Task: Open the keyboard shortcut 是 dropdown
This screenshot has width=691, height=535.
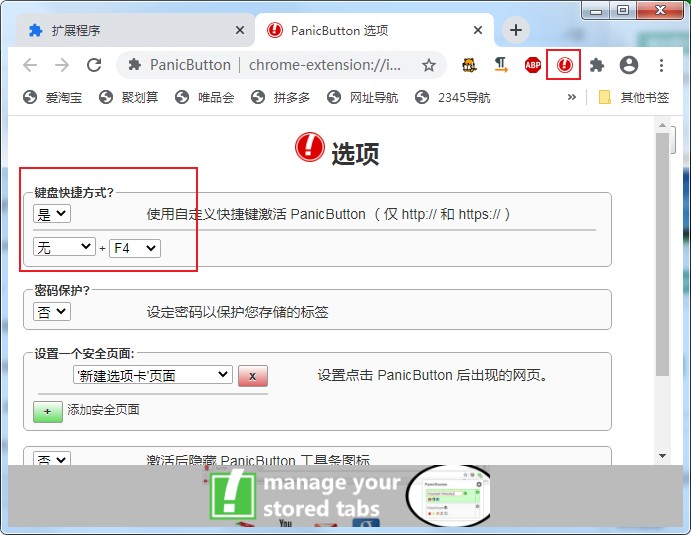Action: pyautogui.click(x=52, y=214)
